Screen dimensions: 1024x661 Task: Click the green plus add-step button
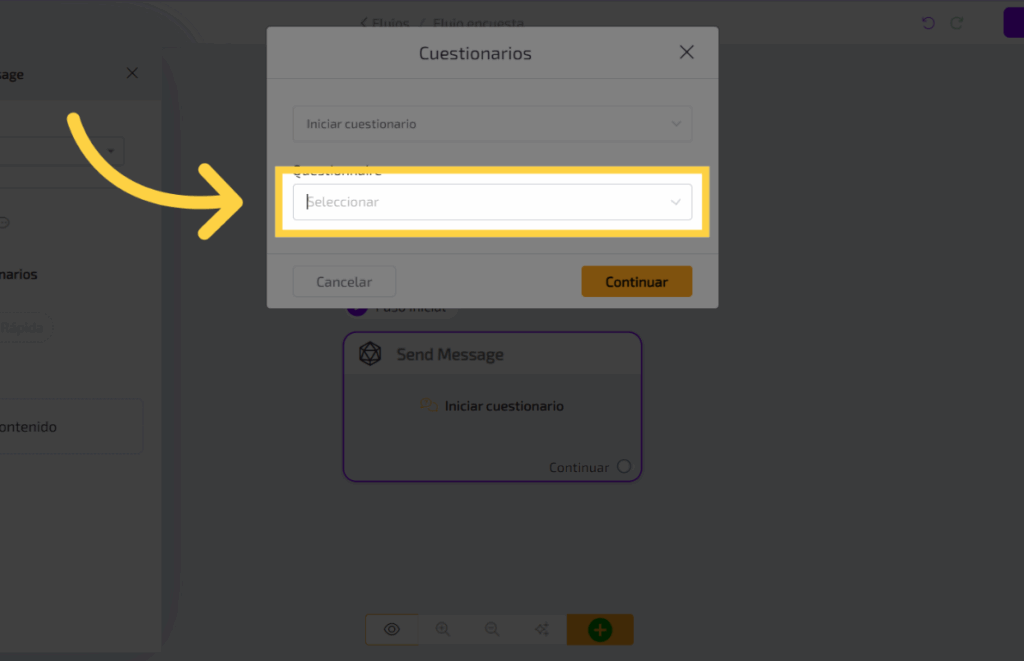(599, 629)
